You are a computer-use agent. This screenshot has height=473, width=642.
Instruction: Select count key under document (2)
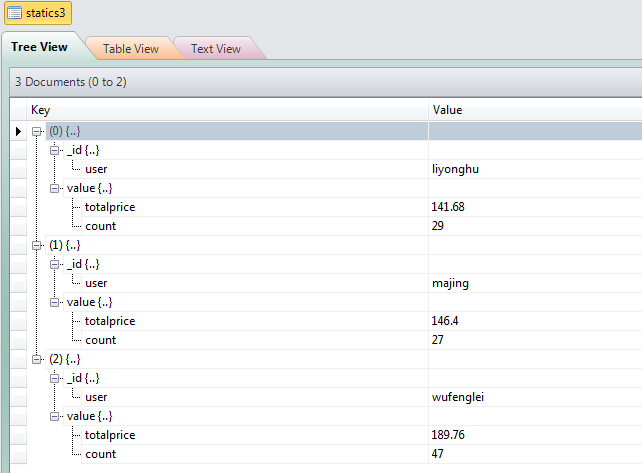(x=100, y=454)
